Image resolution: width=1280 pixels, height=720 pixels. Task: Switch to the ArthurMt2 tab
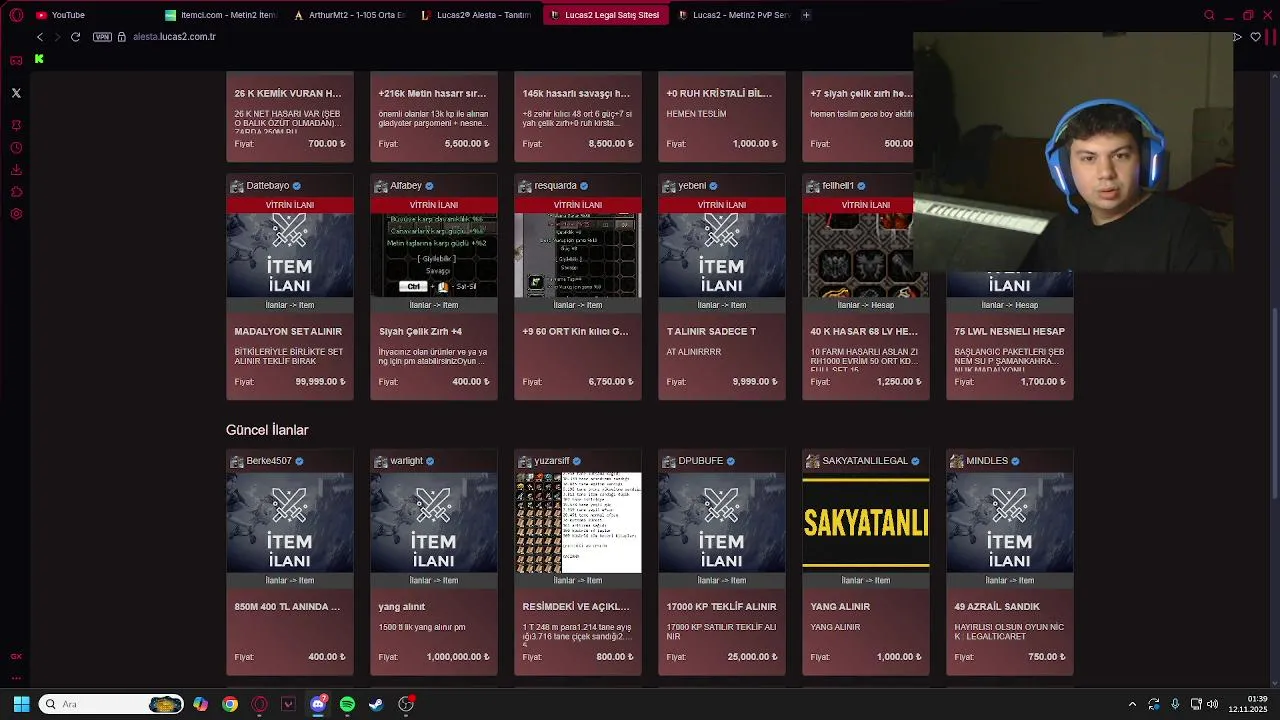(348, 15)
